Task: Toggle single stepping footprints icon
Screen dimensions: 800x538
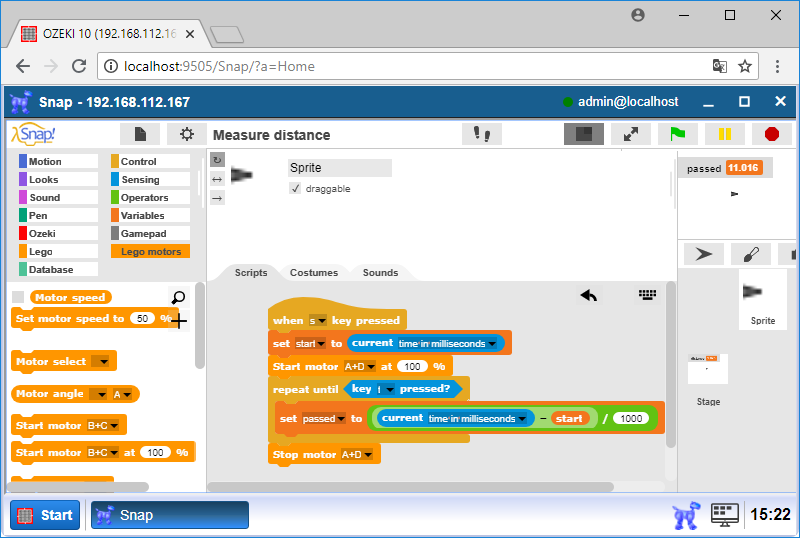Action: click(x=482, y=134)
